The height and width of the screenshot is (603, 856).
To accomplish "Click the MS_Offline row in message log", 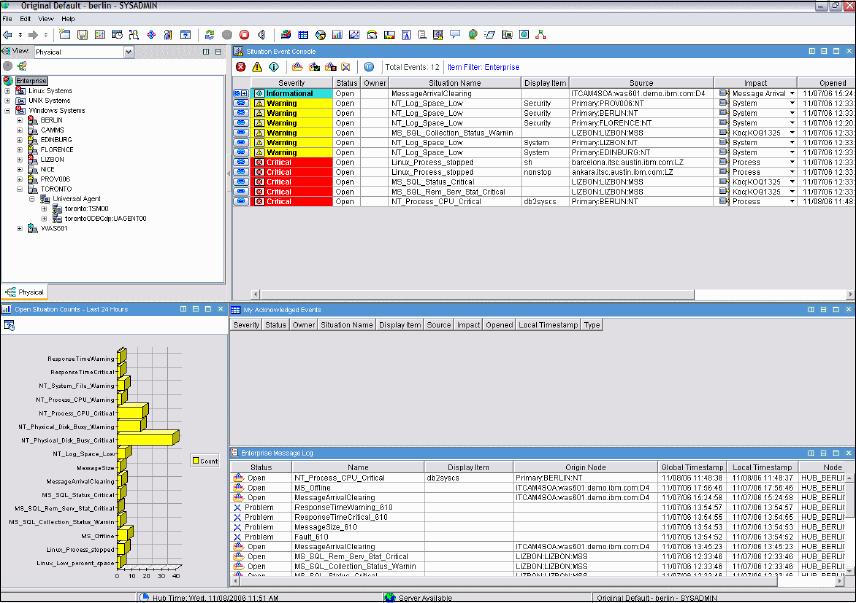I will pyautogui.click(x=538, y=488).
